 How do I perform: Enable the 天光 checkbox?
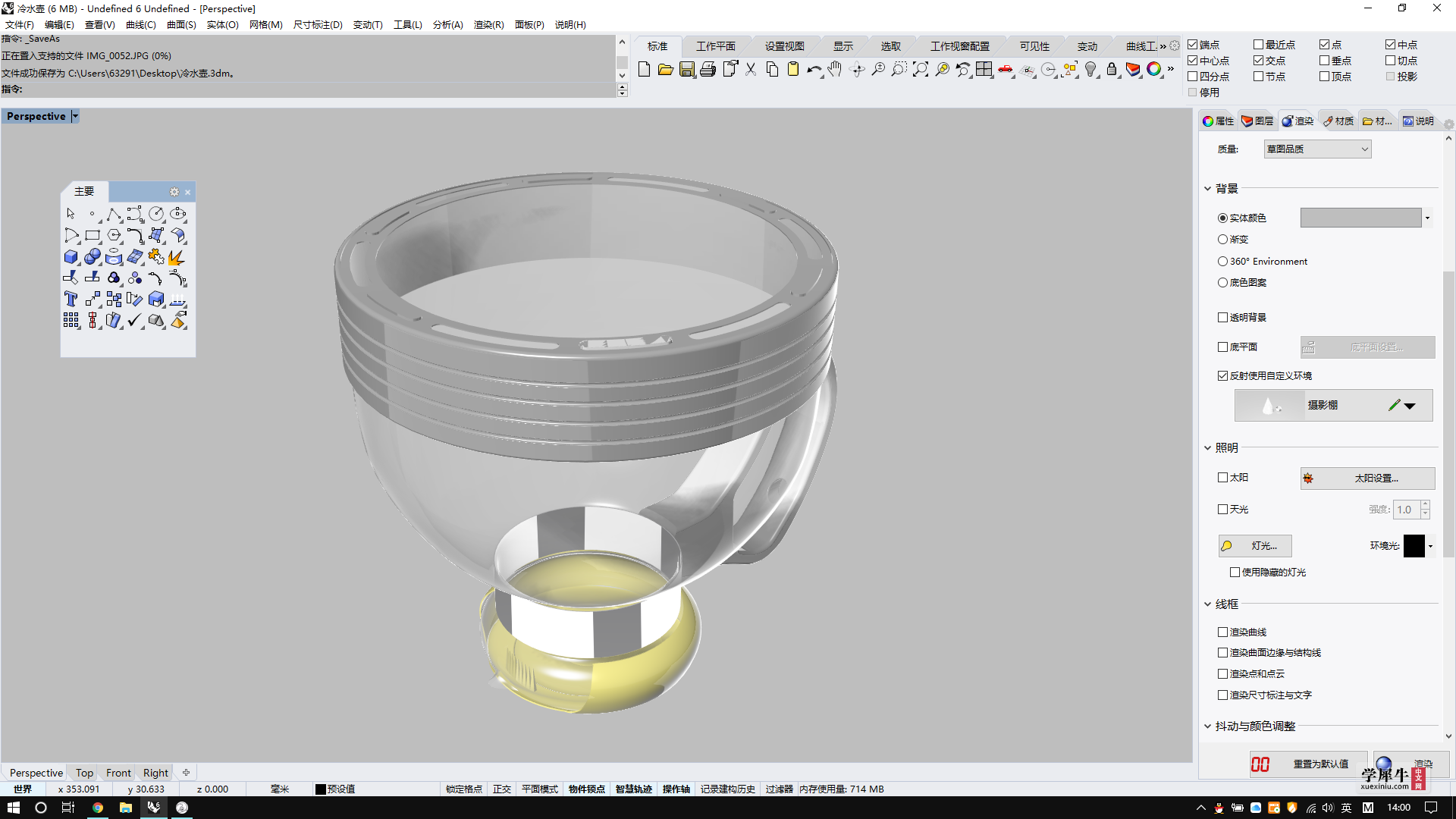(x=1222, y=510)
